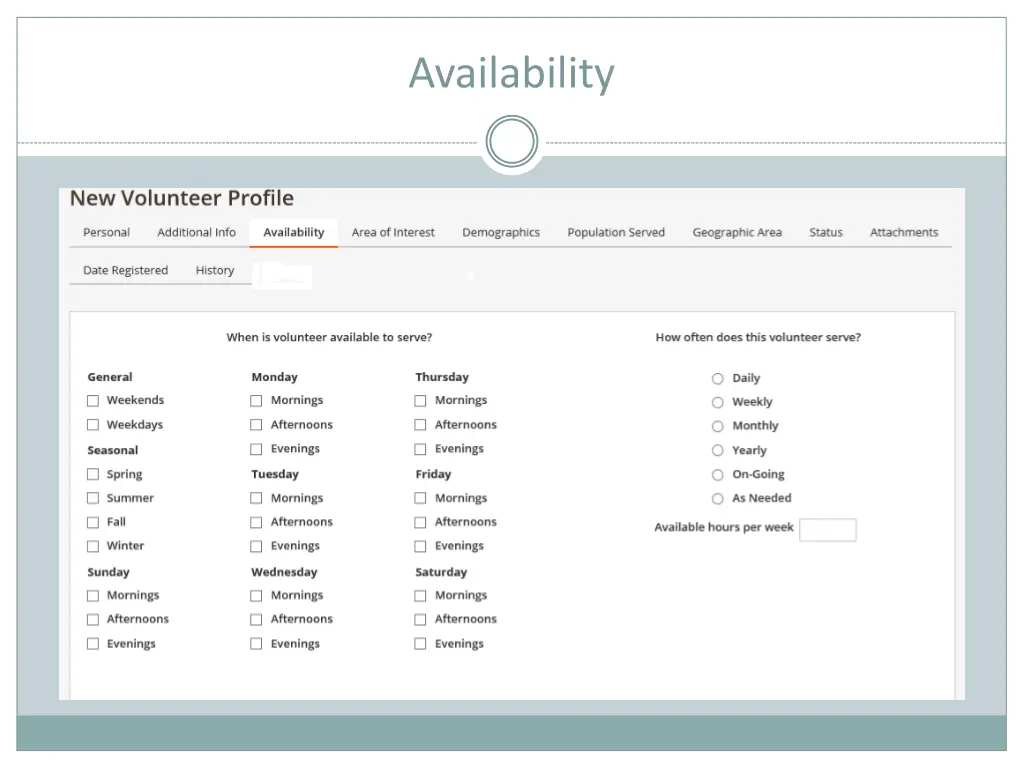Check the Weekends checkbox under General
This screenshot has width=1024, height=768.
[93, 401]
